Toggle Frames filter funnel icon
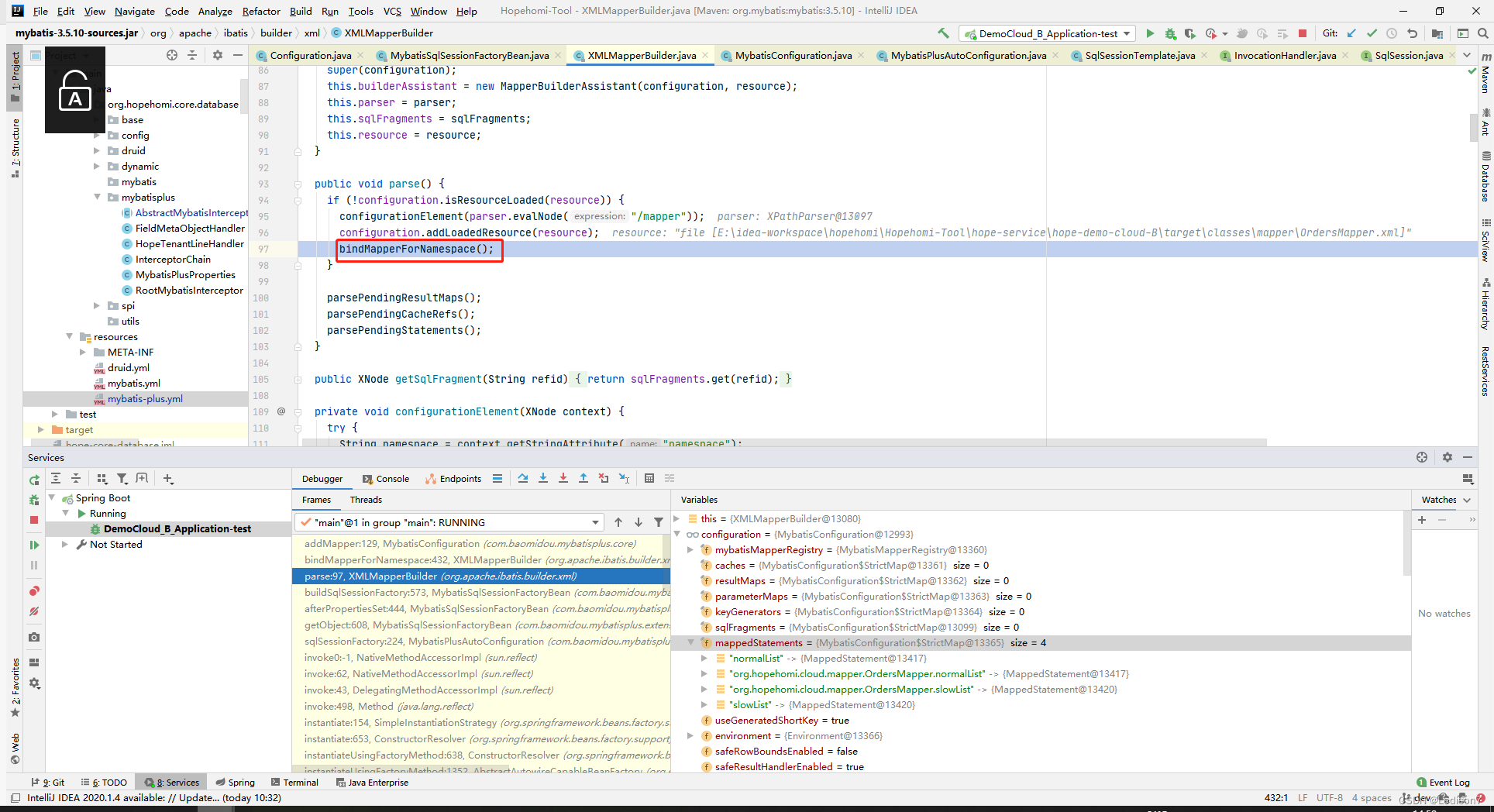The image size is (1494, 812). [659, 522]
